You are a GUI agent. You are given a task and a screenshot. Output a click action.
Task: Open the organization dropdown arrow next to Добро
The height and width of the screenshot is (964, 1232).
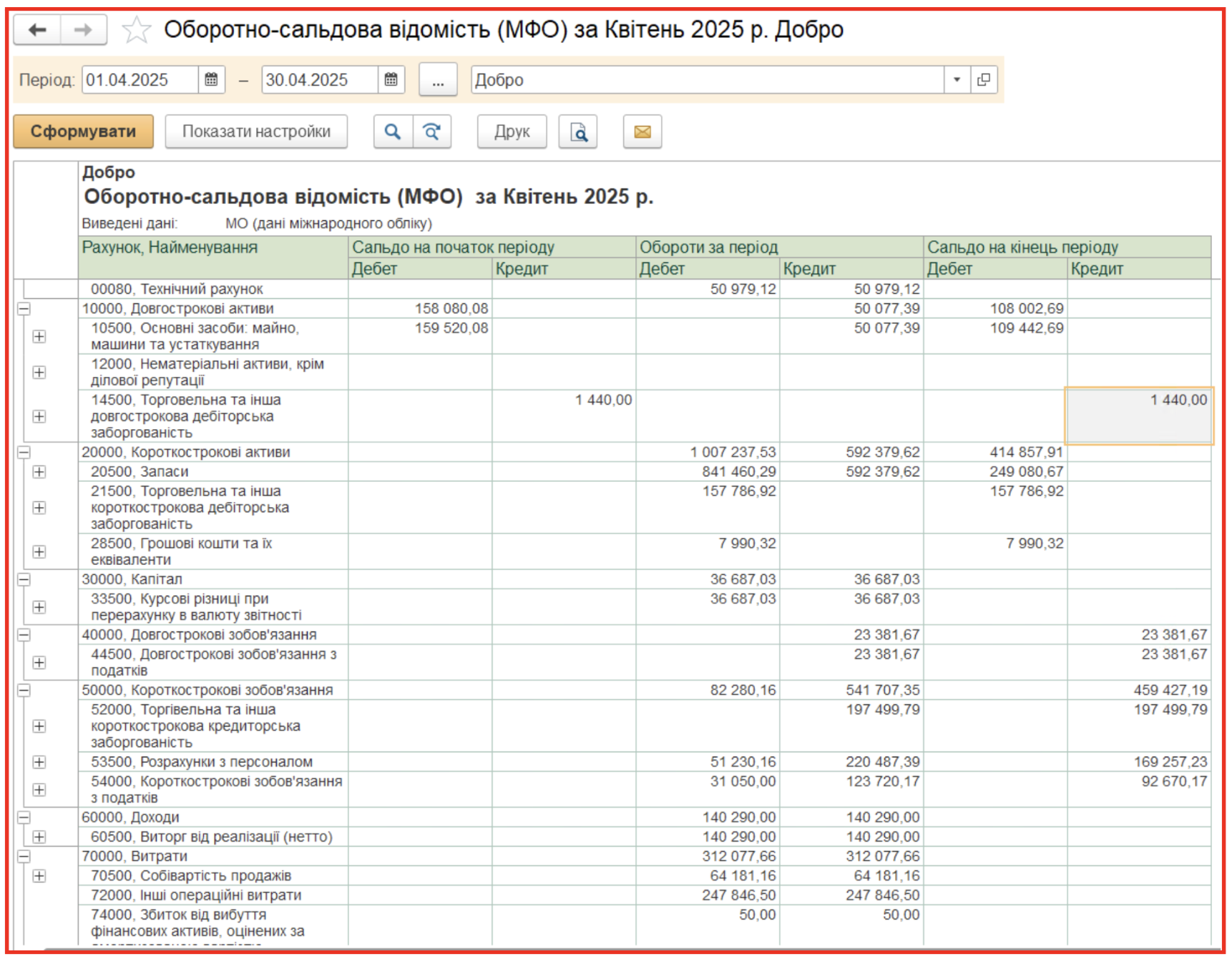957,79
